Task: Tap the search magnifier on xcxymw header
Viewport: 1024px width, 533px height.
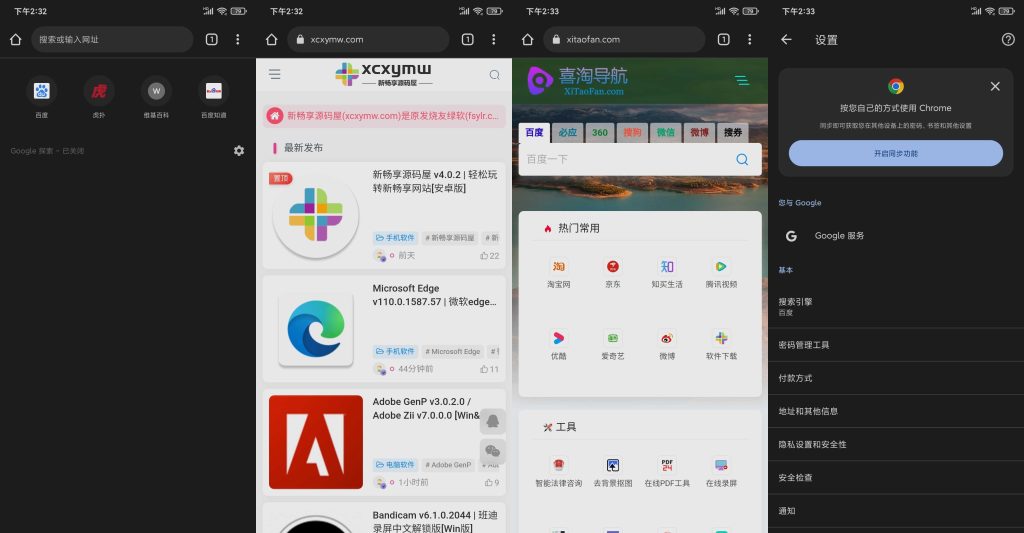Action: click(x=494, y=75)
